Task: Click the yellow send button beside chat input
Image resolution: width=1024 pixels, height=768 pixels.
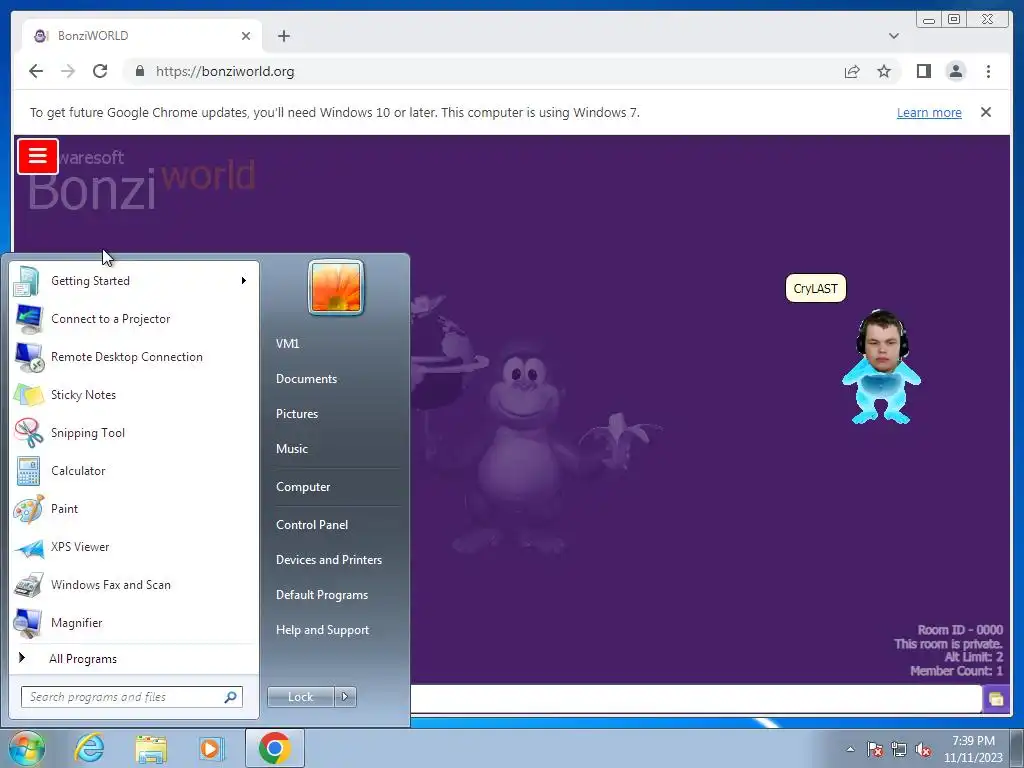Action: pos(996,699)
